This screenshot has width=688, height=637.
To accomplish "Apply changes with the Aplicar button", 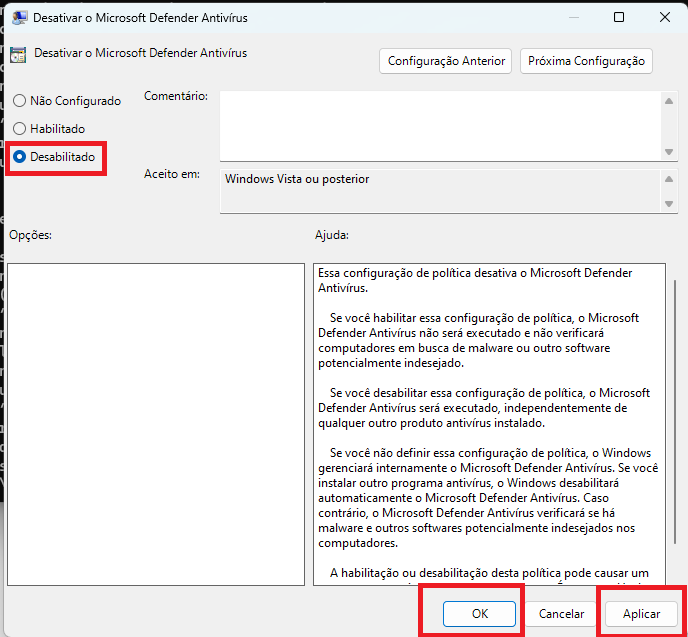I will (641, 613).
